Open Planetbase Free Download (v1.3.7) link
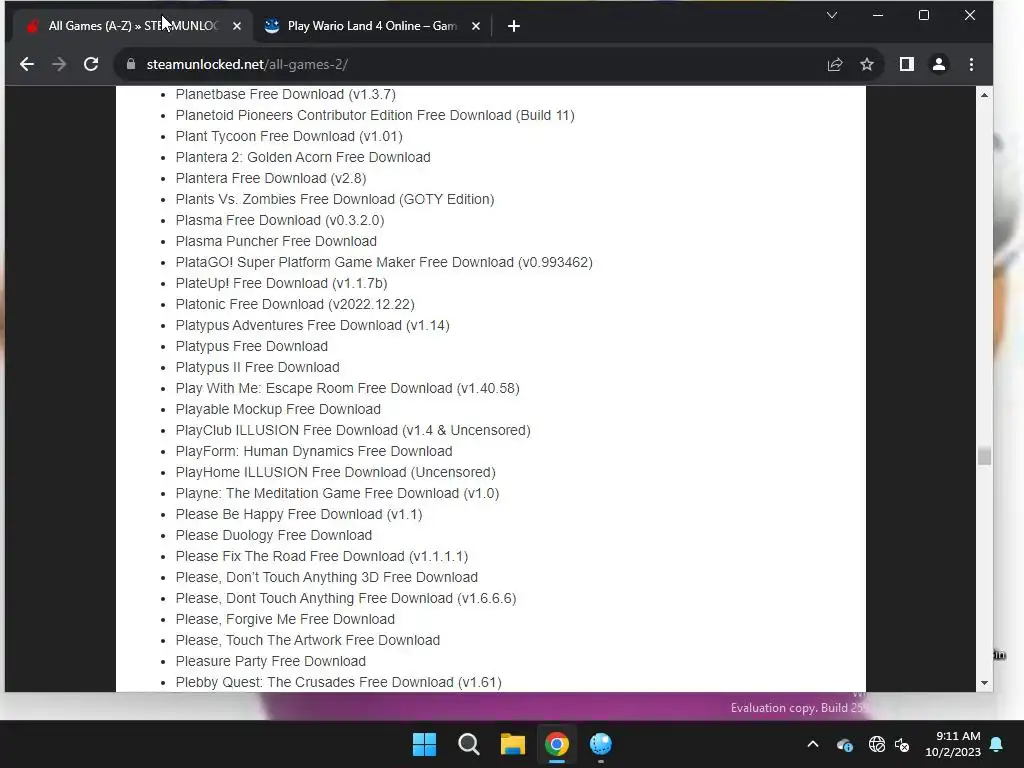Screen dimensions: 1024x768 tap(285, 94)
